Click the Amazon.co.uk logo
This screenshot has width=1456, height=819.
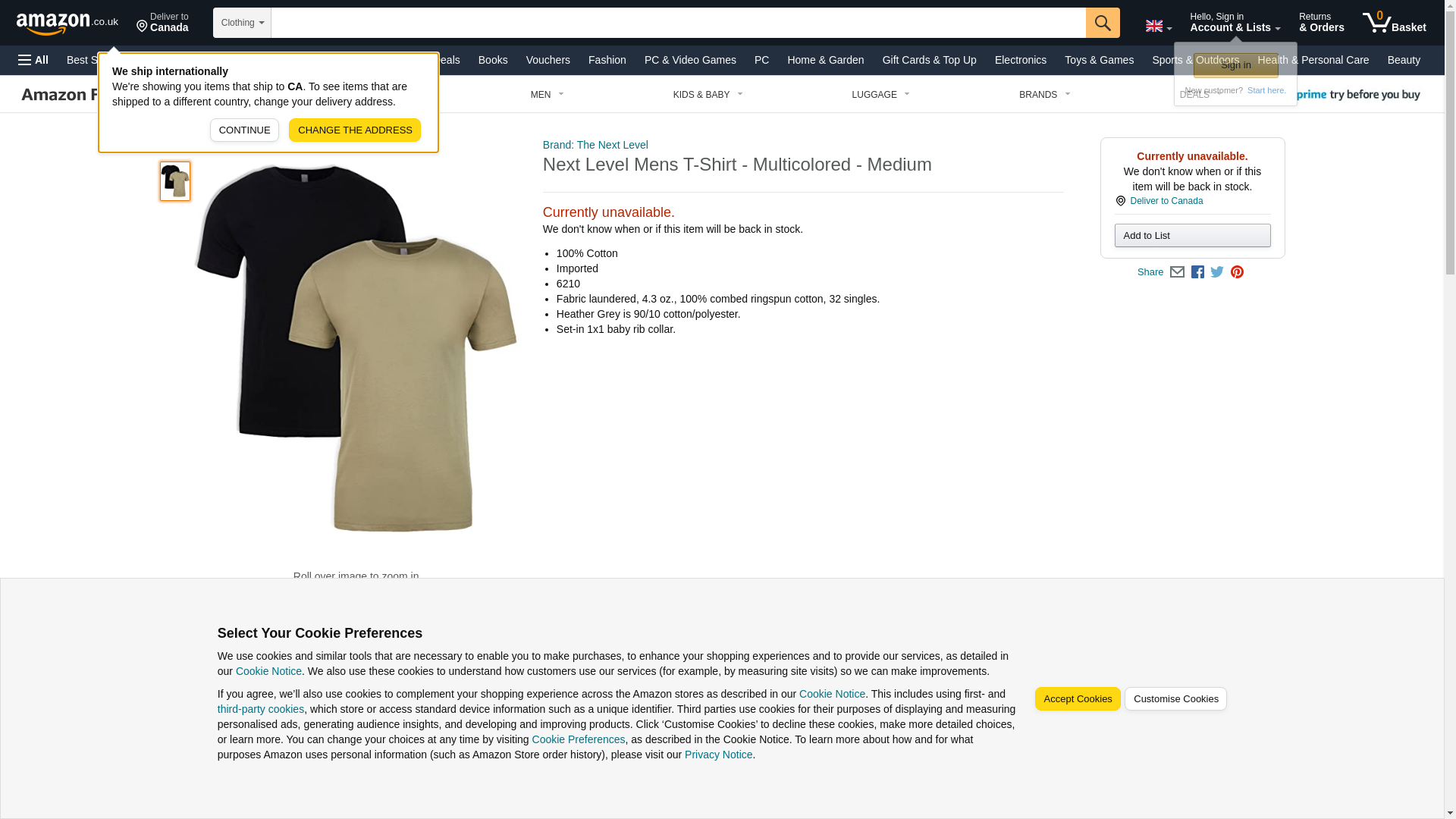click(67, 23)
